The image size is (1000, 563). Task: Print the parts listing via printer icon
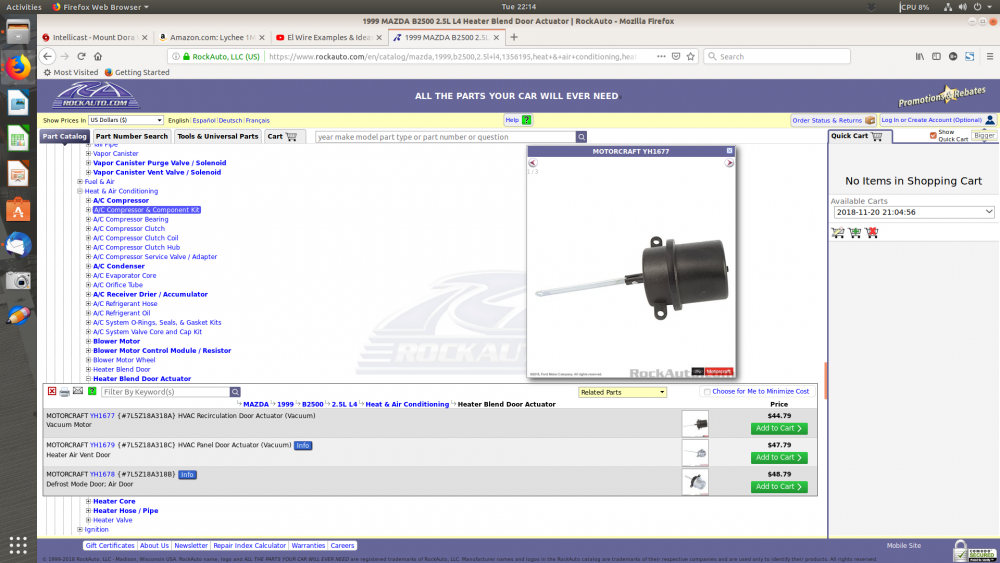click(x=64, y=391)
